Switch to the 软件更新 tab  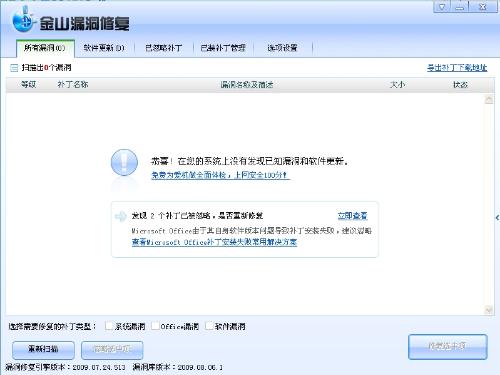pyautogui.click(x=104, y=48)
